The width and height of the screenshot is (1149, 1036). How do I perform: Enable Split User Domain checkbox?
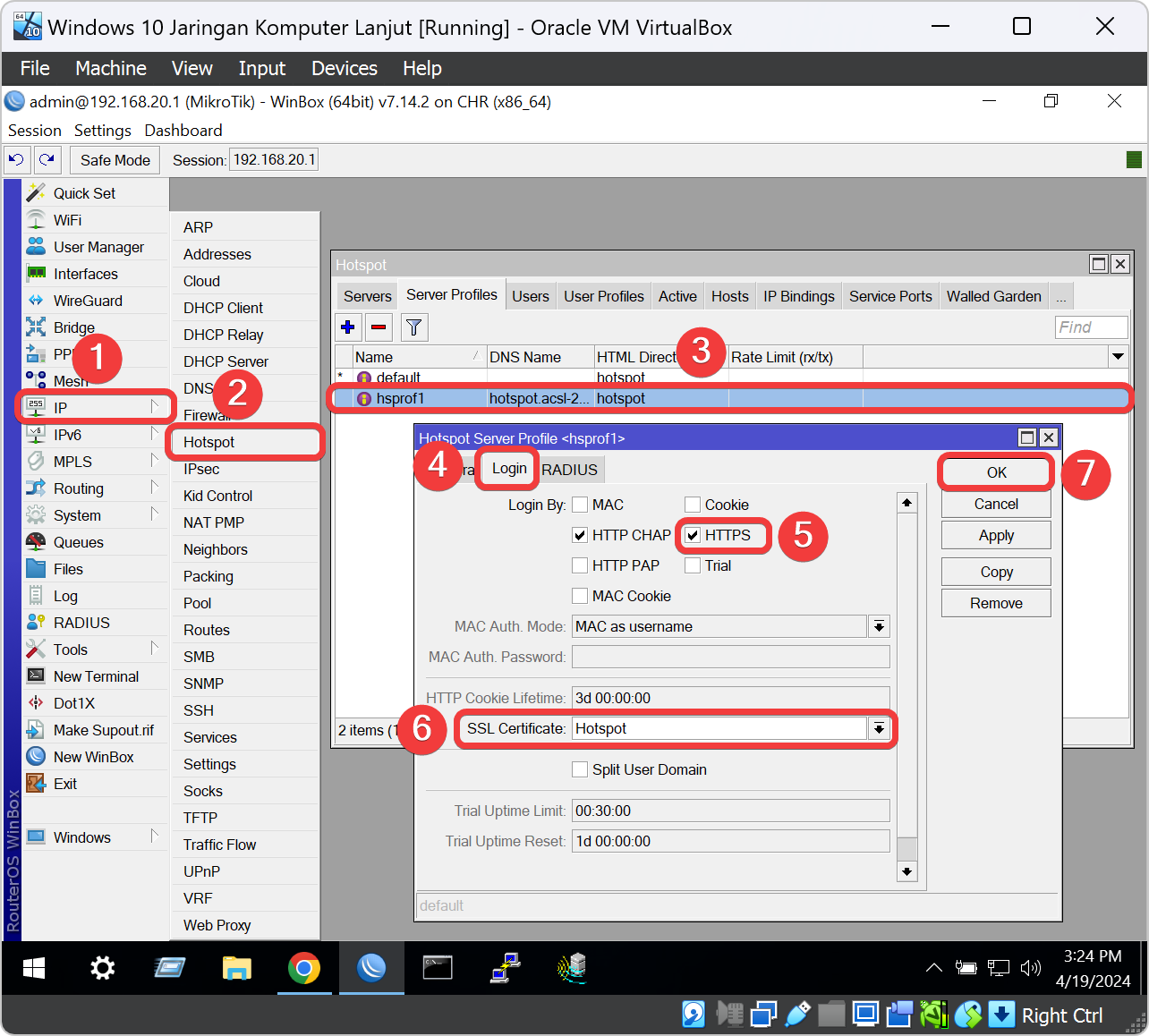[580, 769]
